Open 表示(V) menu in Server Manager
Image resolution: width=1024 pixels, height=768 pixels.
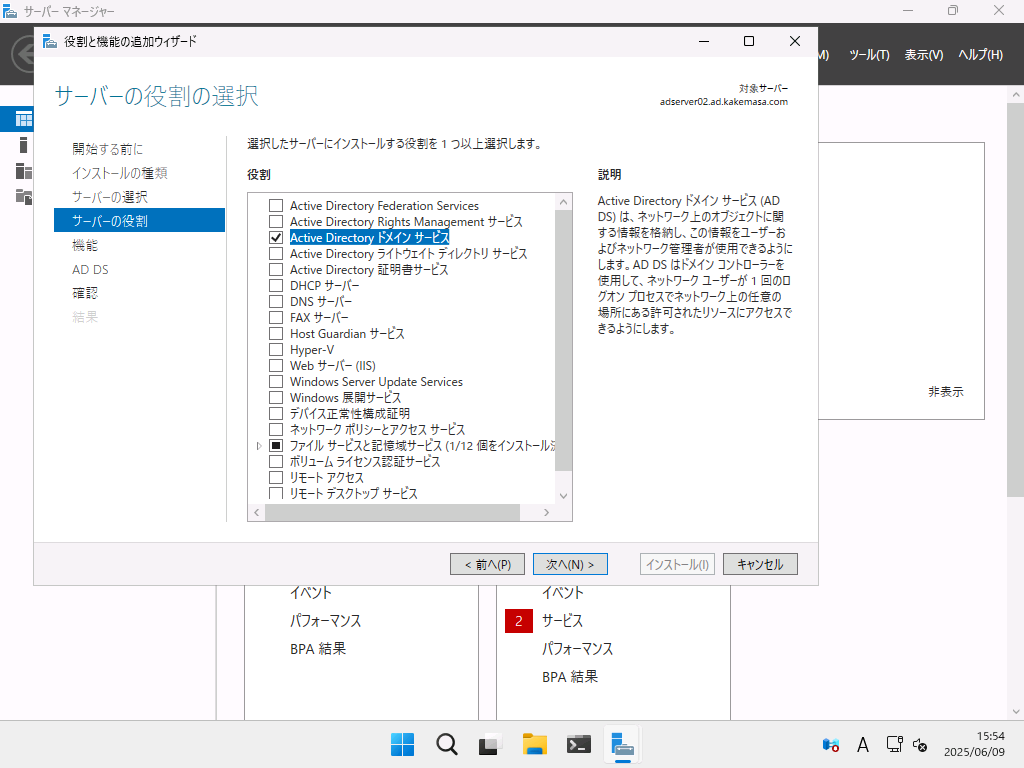pyautogui.click(x=923, y=55)
